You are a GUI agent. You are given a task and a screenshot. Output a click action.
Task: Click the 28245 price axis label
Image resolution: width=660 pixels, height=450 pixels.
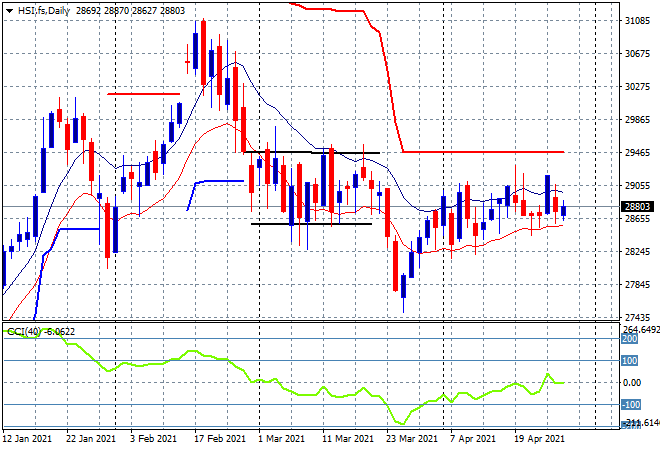pyautogui.click(x=637, y=252)
